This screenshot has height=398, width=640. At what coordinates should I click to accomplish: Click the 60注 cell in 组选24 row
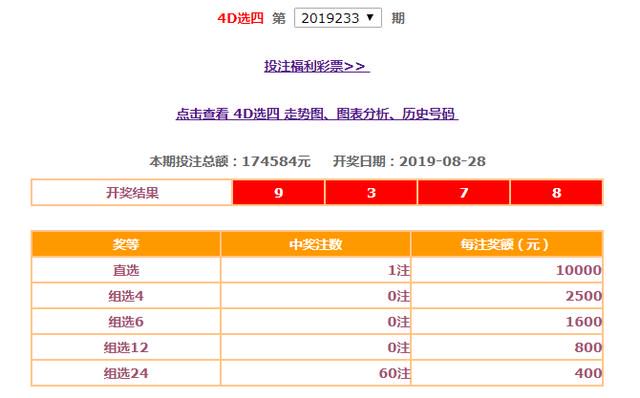[316, 373]
